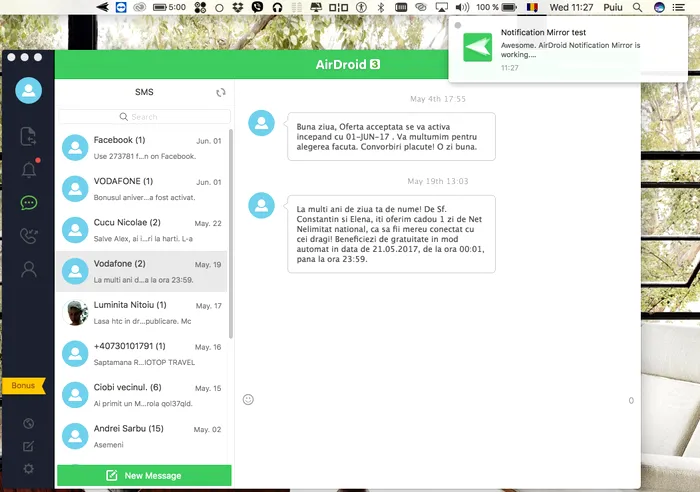Click the Notification Mirror test banner
Screen dimensions: 700x492
[568, 50]
